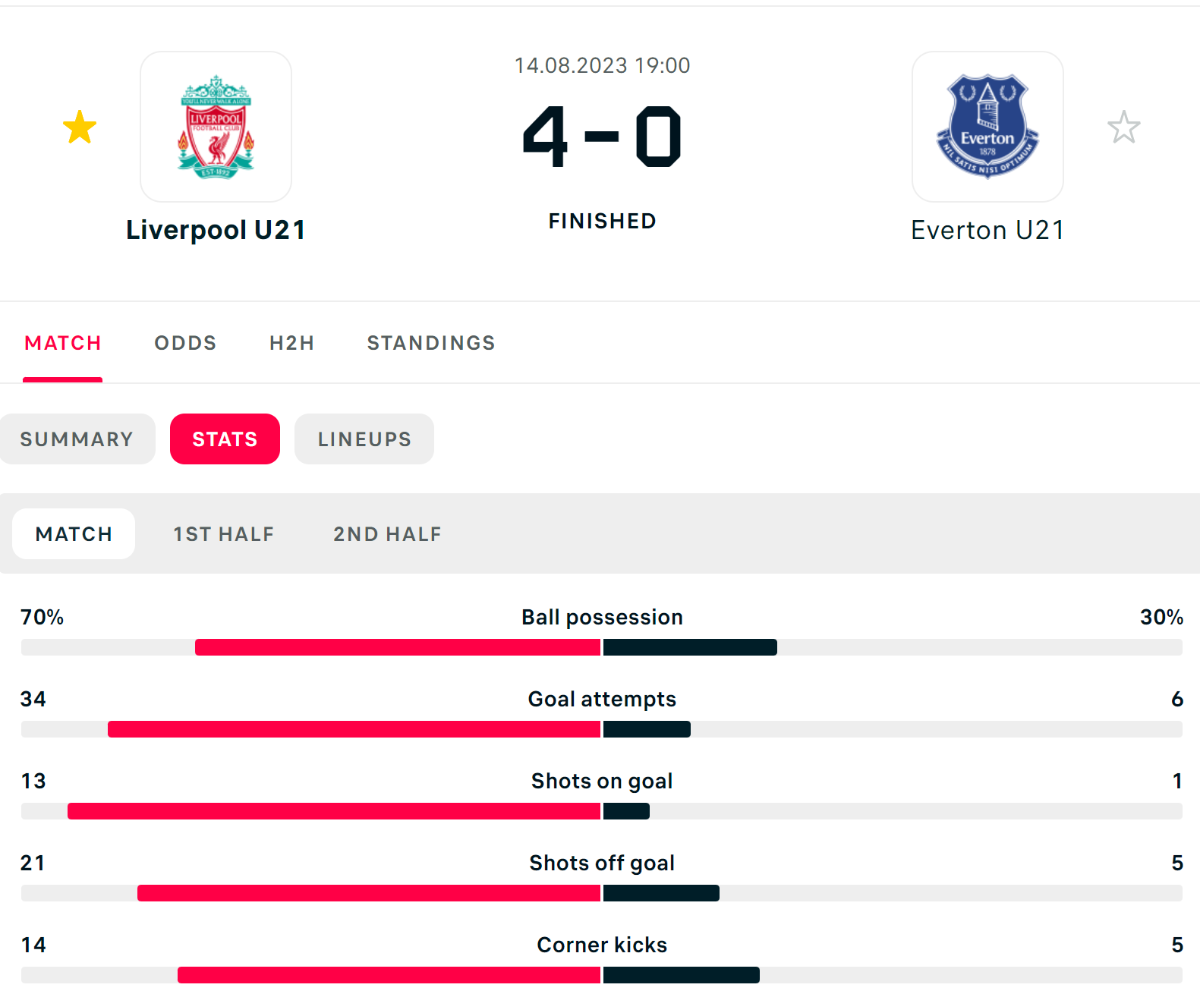The height and width of the screenshot is (994, 1200).
Task: View the team LINEUPS
Action: tap(364, 439)
